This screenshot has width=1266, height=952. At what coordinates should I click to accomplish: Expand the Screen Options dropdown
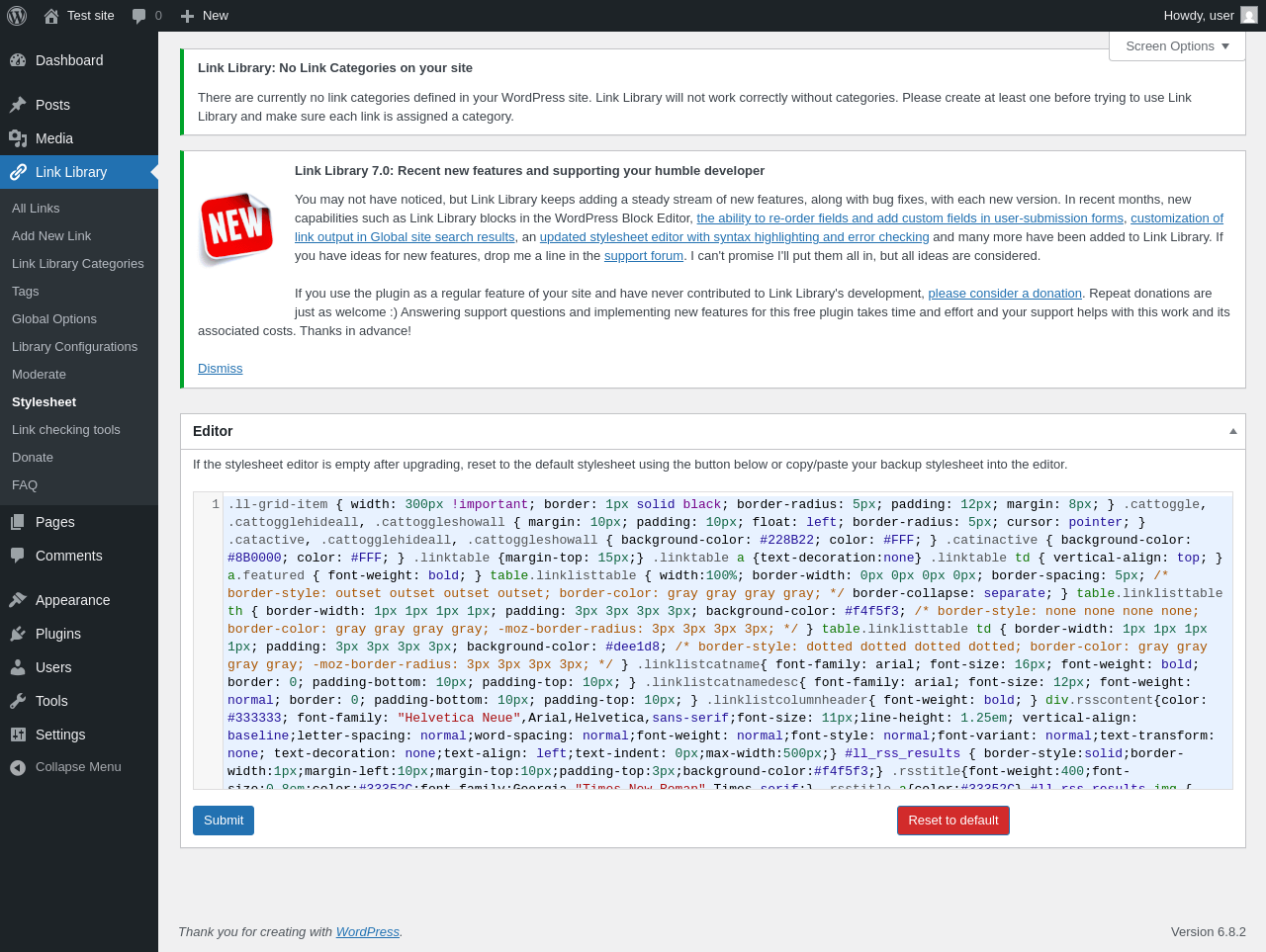1177,45
